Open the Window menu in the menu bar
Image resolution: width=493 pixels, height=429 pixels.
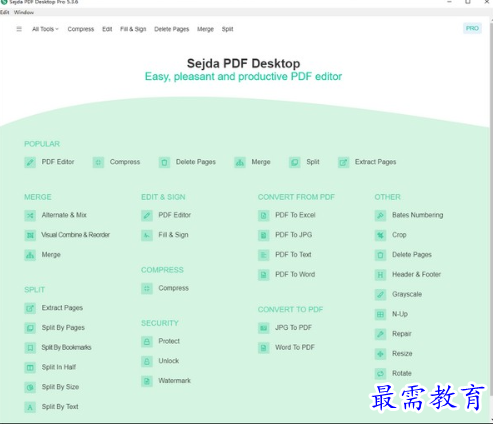(x=24, y=12)
